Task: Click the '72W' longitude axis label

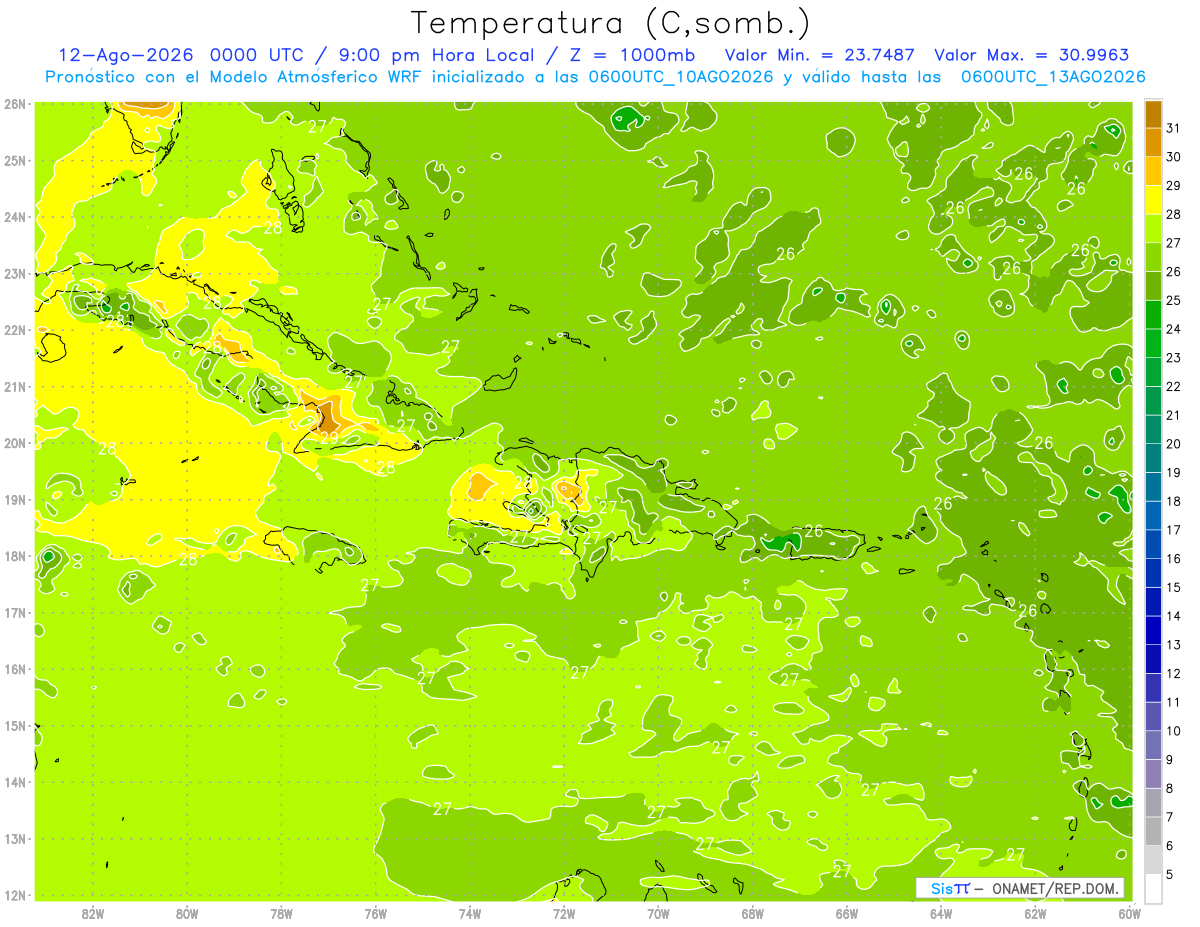Action: pos(564,913)
